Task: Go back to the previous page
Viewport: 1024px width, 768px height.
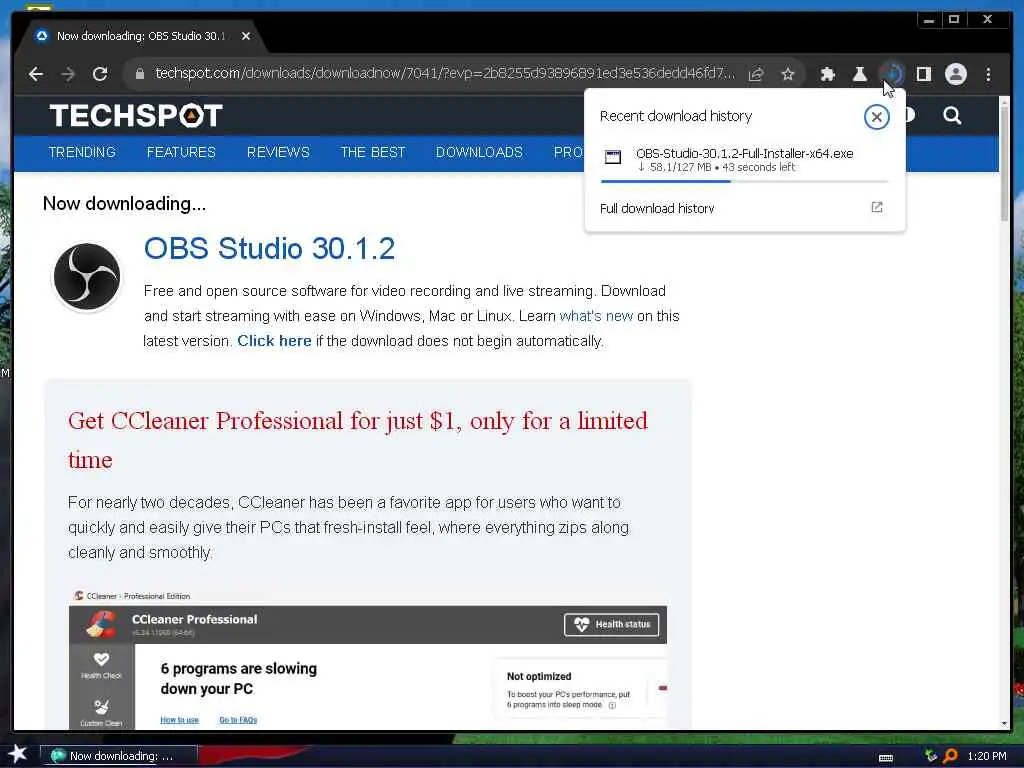Action: [x=36, y=74]
